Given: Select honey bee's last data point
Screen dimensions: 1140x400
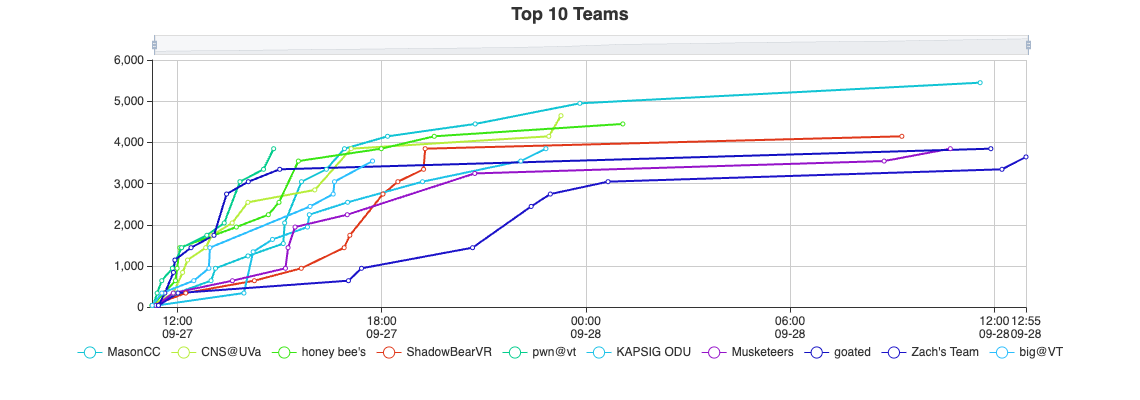Looking at the screenshot, I should tap(623, 124).
